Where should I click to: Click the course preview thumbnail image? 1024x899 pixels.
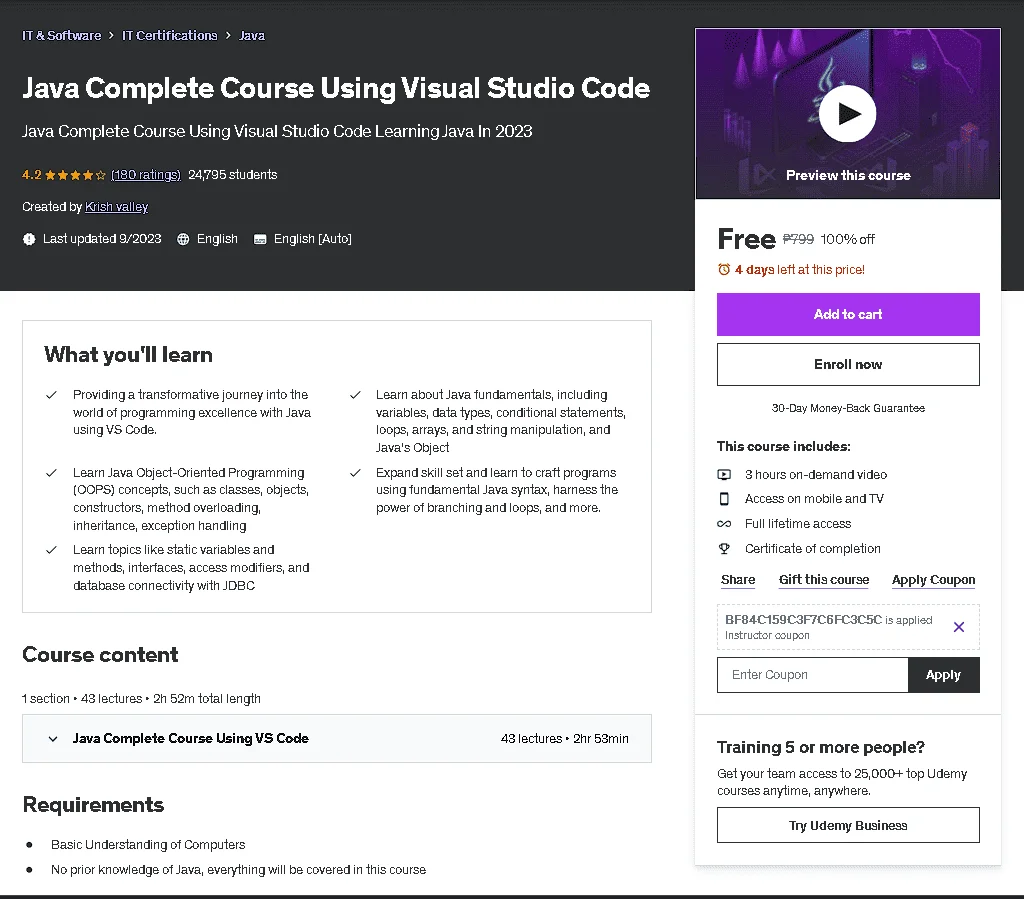(x=848, y=114)
